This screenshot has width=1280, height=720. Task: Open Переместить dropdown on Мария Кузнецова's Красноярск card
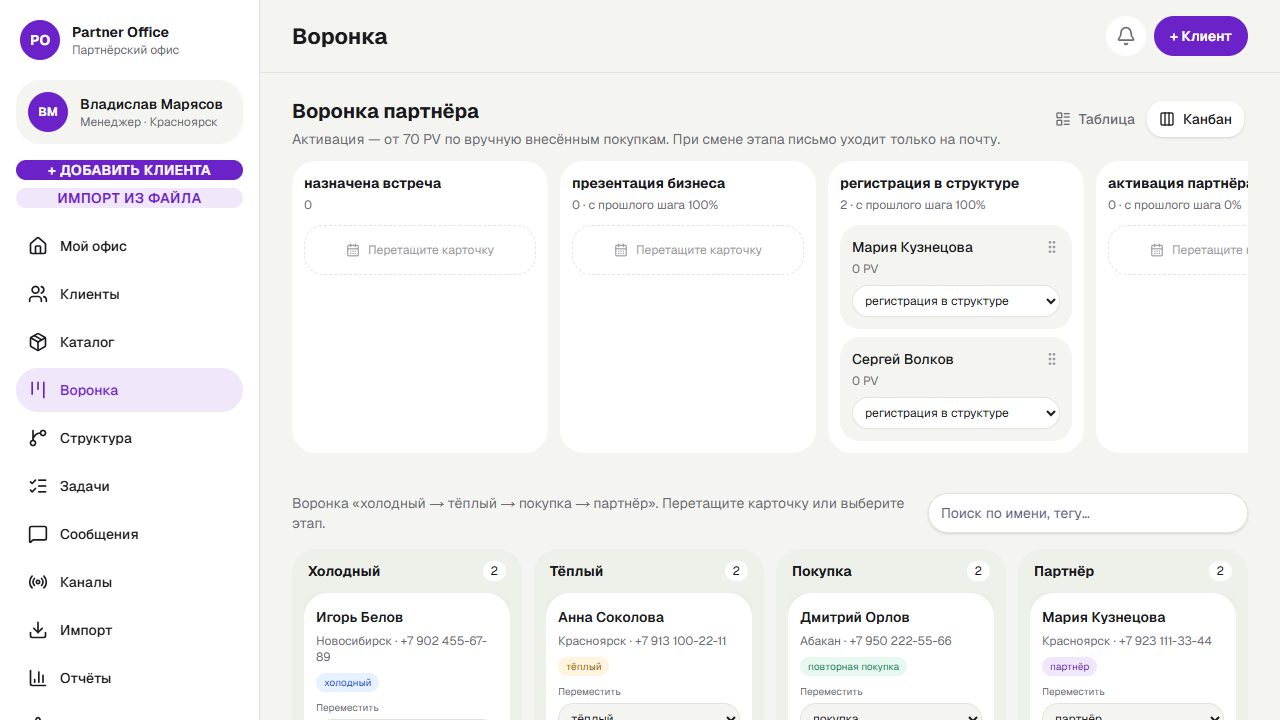tap(1133, 712)
